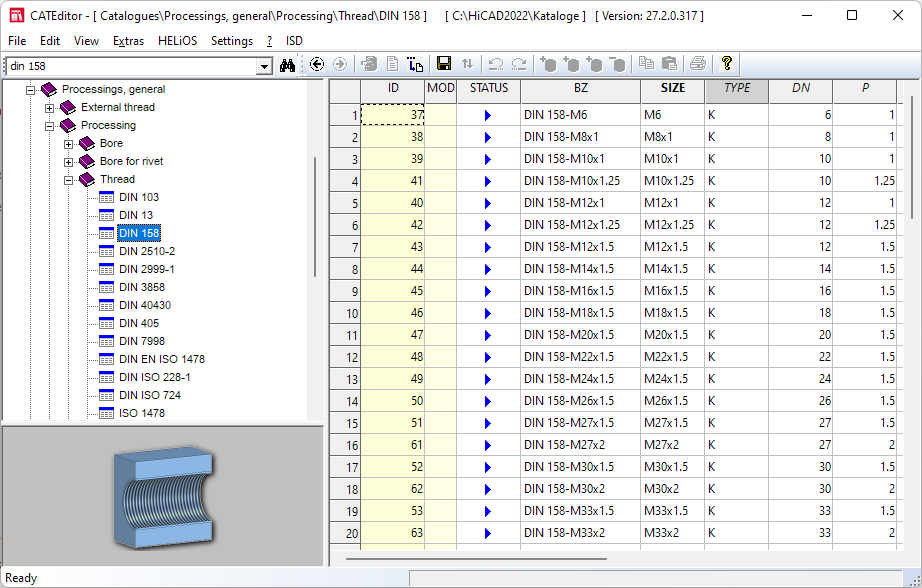
Task: Click the ID cell with value 61
Action: (393, 445)
